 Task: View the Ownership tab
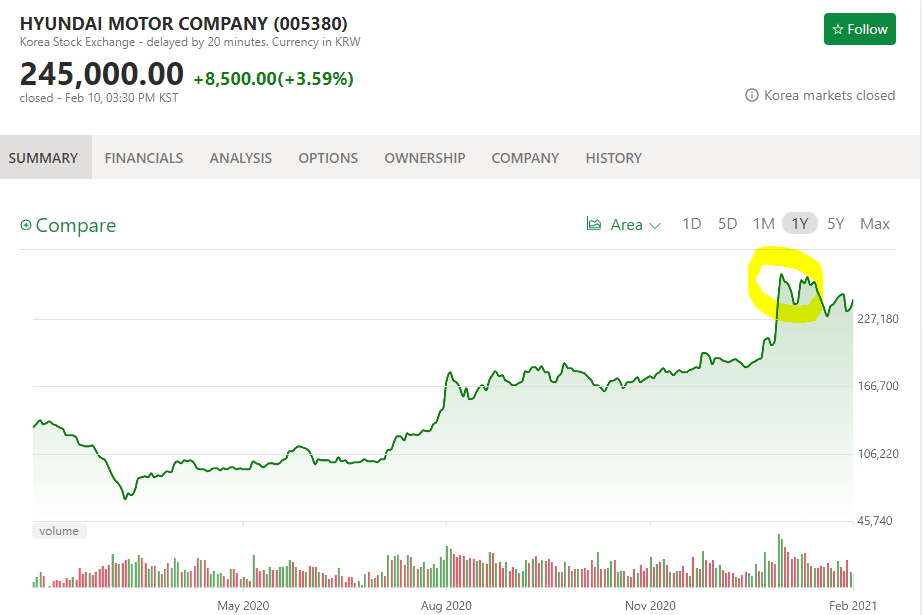click(425, 158)
